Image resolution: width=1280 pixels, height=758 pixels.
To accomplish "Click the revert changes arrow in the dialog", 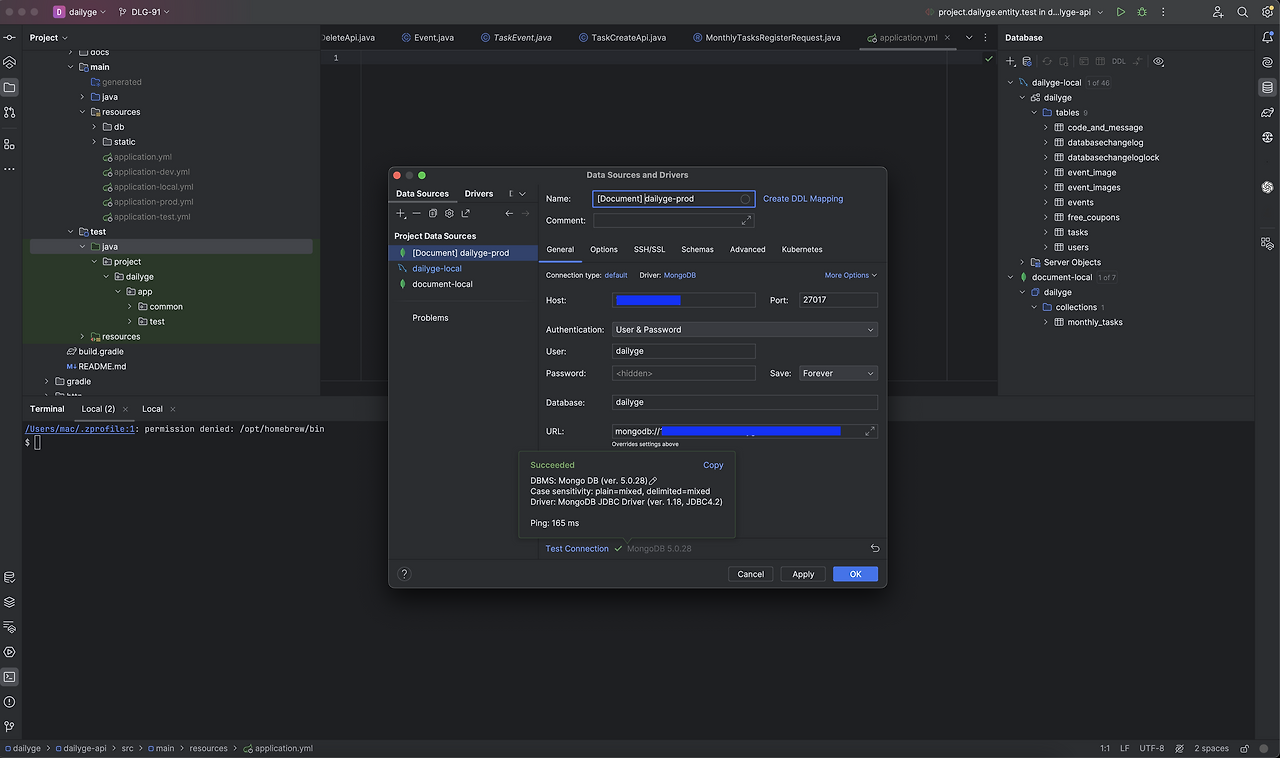I will pyautogui.click(x=875, y=548).
